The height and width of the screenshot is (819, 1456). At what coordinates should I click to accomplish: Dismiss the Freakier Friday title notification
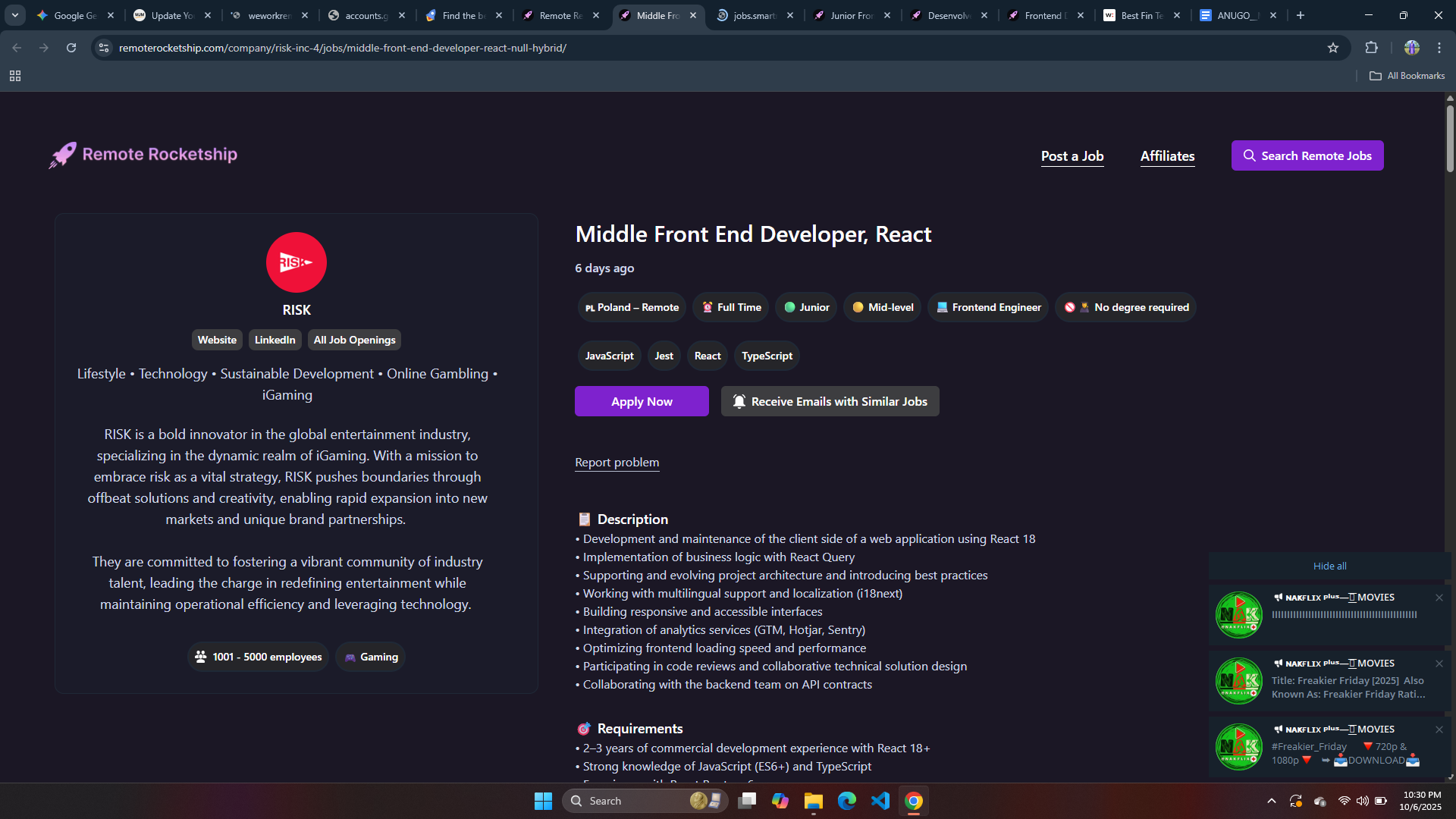click(1439, 664)
